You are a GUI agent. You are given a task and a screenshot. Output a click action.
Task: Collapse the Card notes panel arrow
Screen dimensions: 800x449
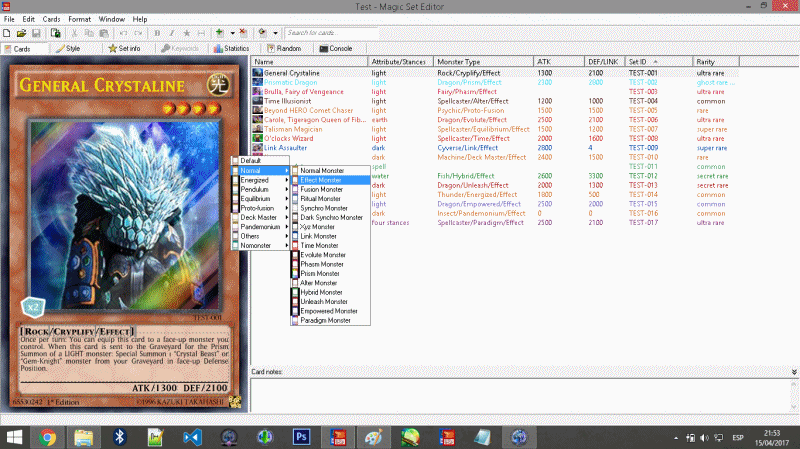coord(794,372)
